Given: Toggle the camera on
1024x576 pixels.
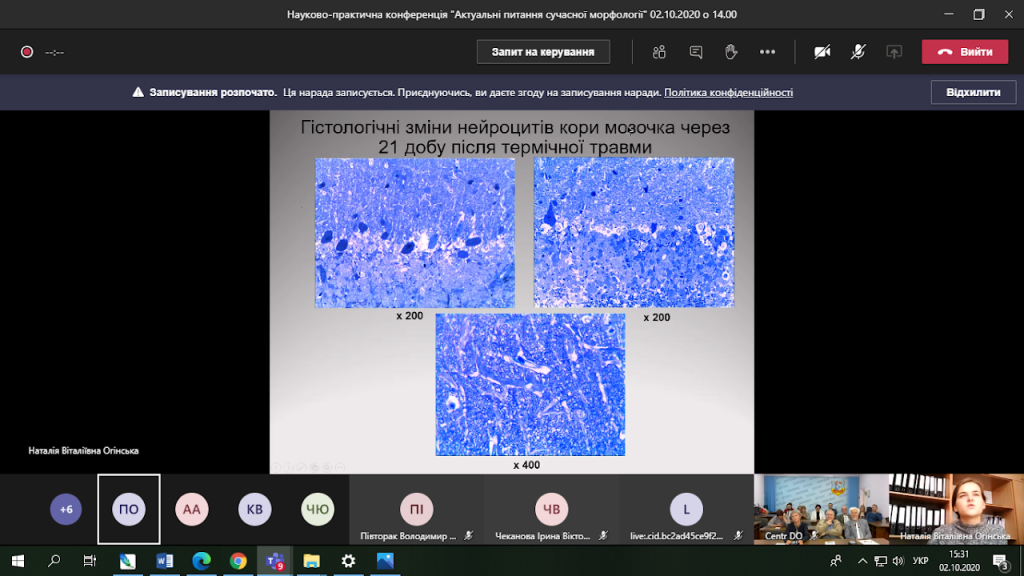Looking at the screenshot, I should [822, 52].
